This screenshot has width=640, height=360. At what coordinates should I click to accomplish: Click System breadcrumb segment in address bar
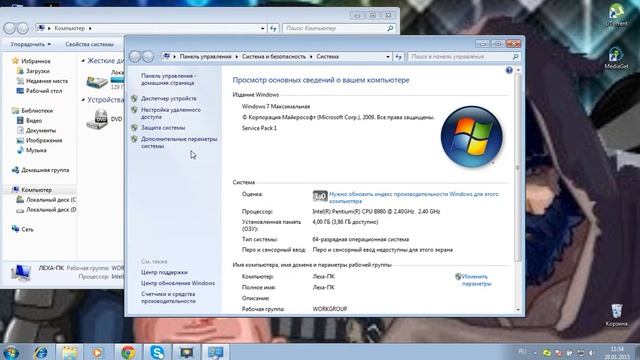(x=327, y=57)
